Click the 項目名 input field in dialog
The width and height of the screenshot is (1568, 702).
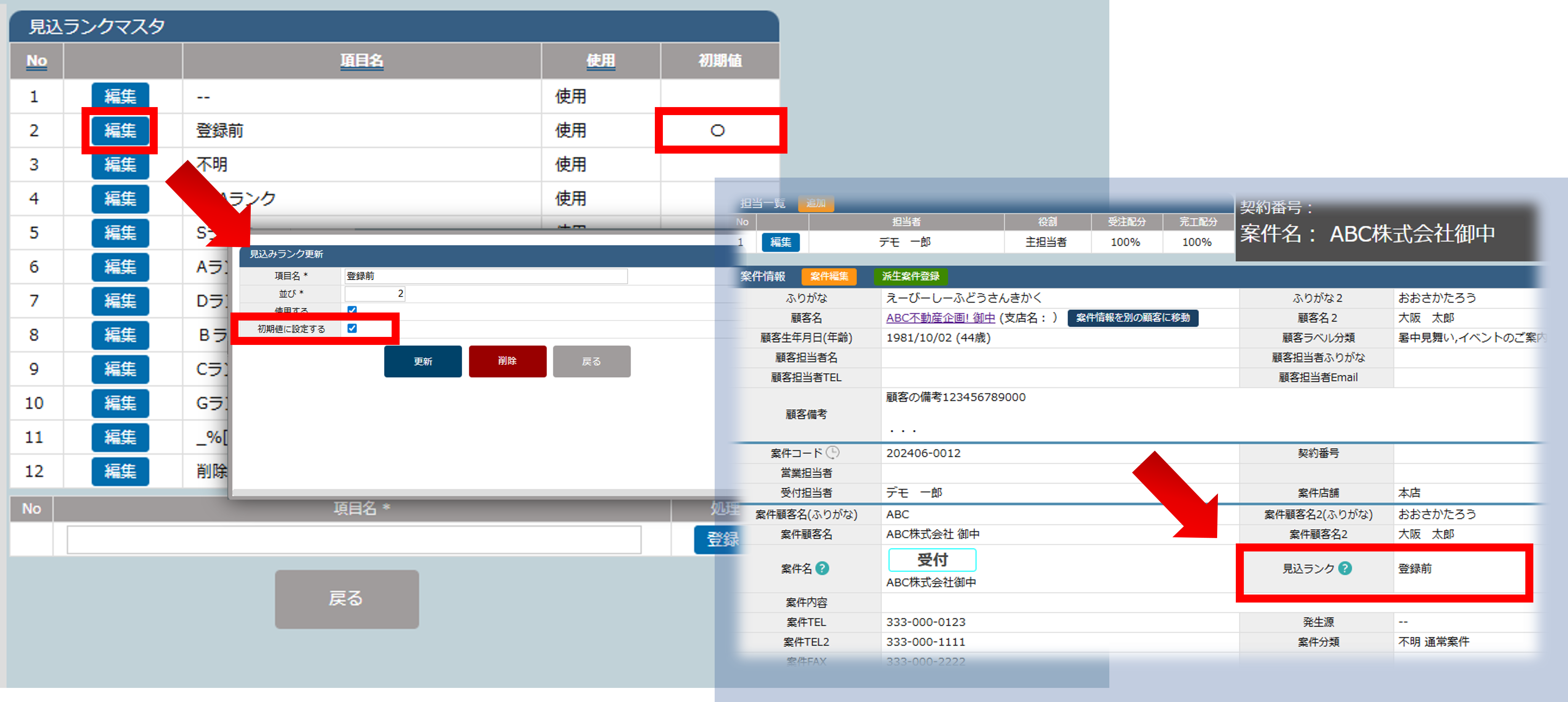tap(485, 276)
